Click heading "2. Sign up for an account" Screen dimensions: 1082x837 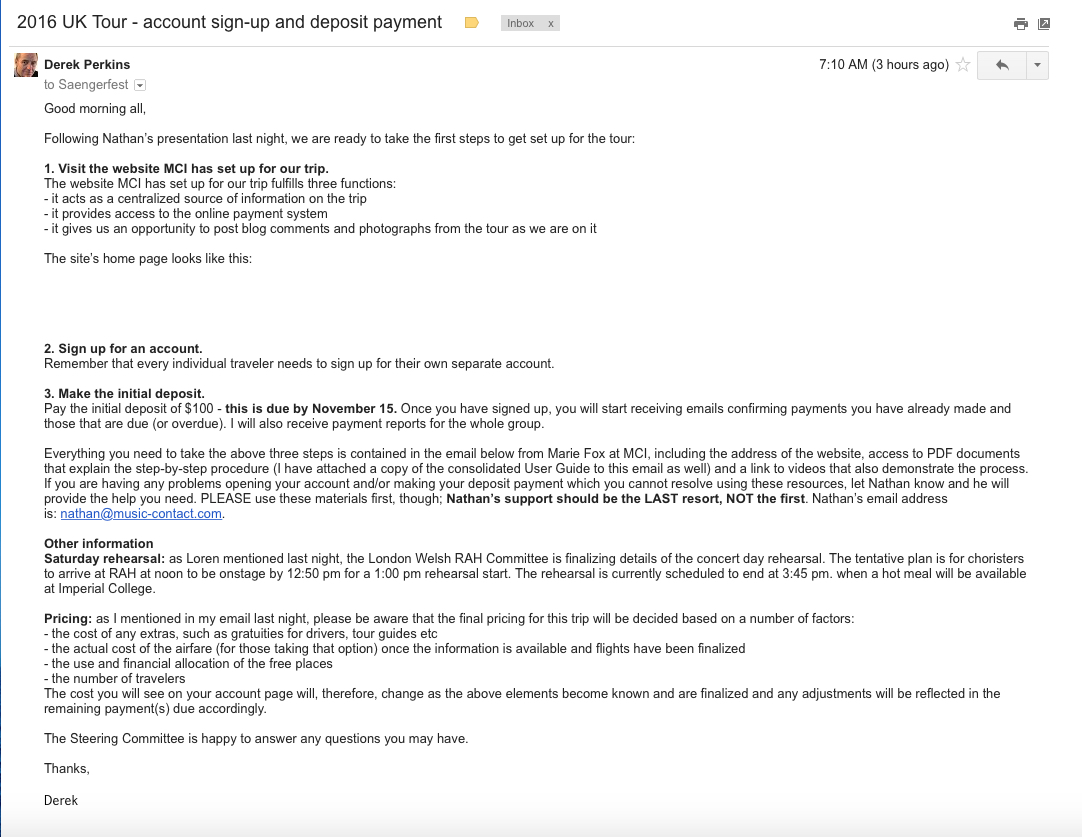[123, 349]
